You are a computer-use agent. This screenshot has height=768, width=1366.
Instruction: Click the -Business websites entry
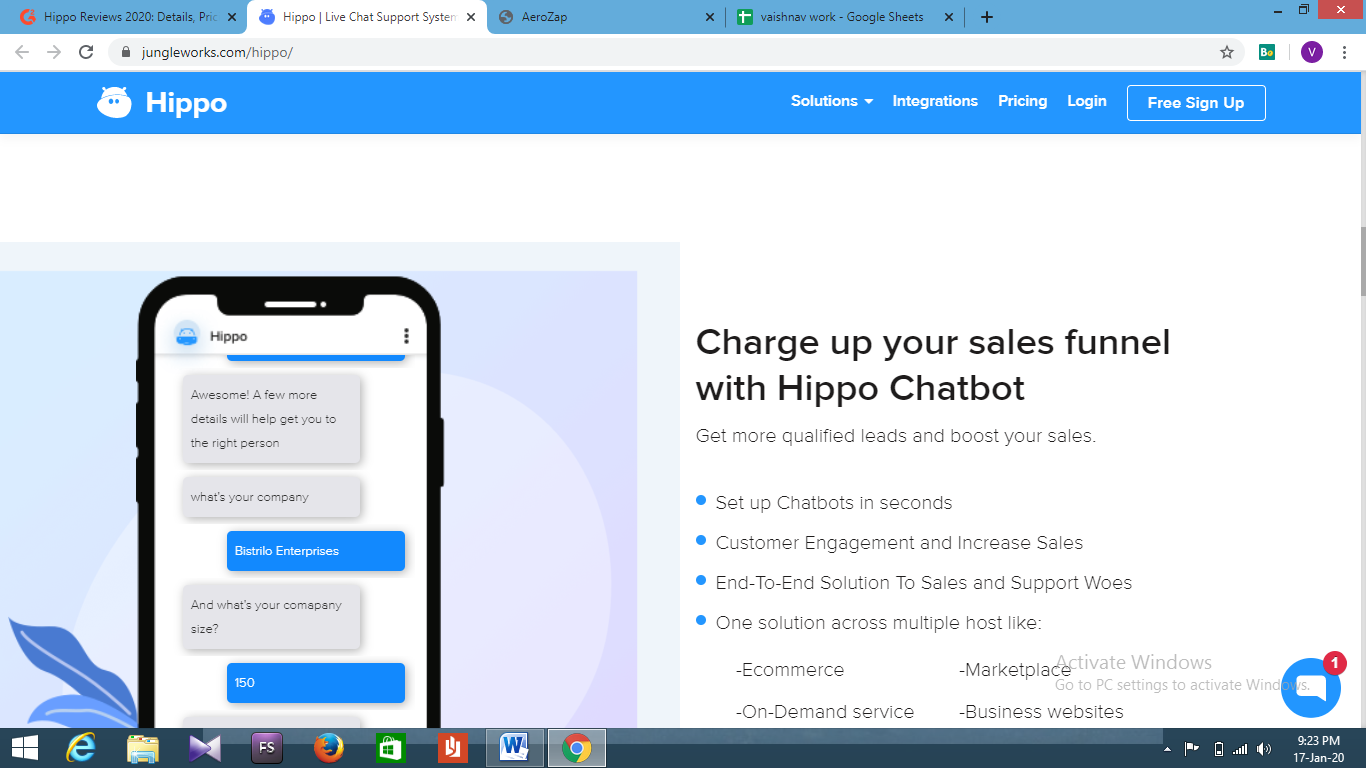click(x=1041, y=712)
